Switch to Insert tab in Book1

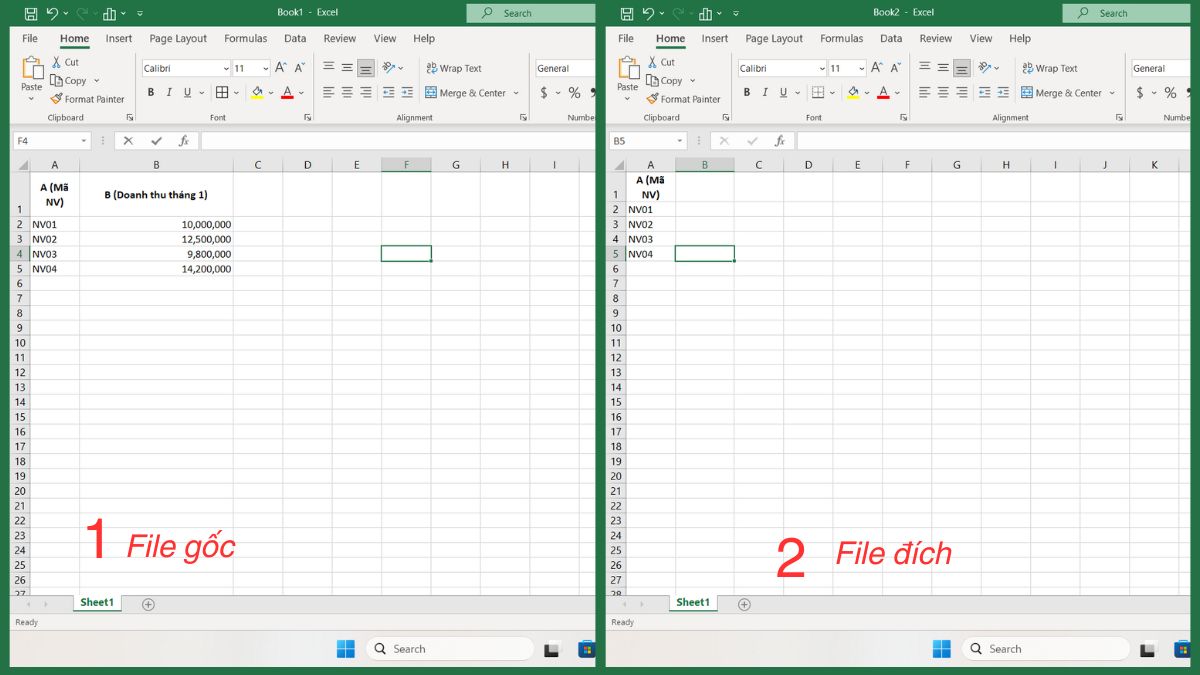pos(119,39)
